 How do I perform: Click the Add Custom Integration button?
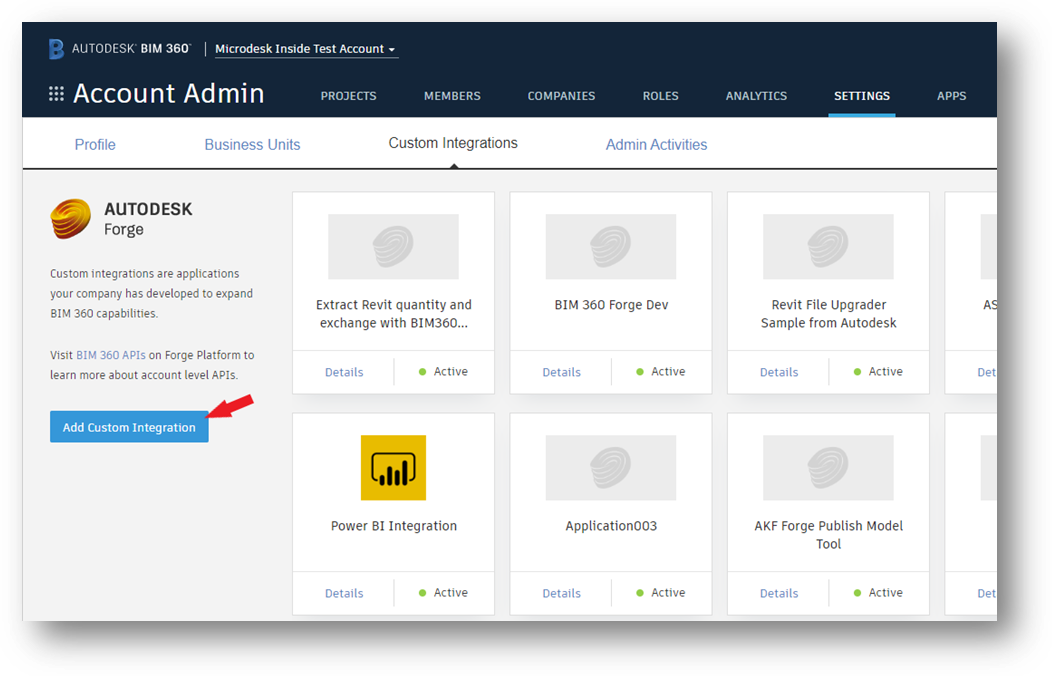point(129,427)
